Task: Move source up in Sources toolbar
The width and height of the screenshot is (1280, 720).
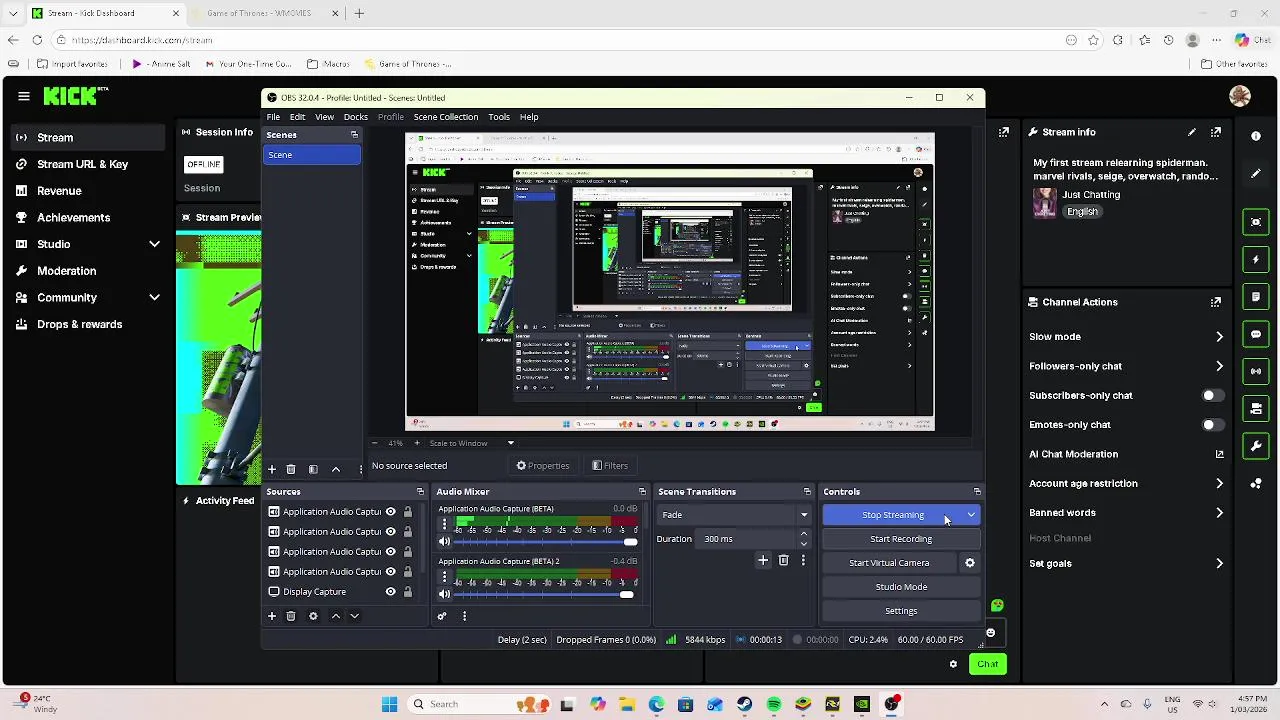Action: pos(336,616)
